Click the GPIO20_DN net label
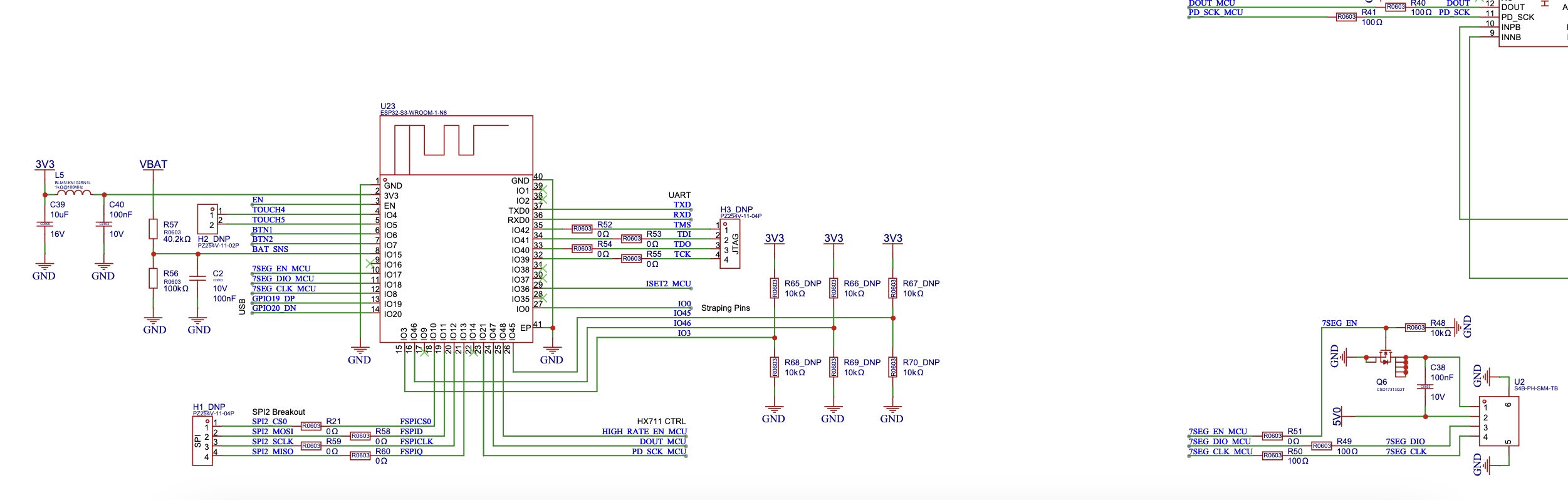1568x500 pixels. point(274,308)
